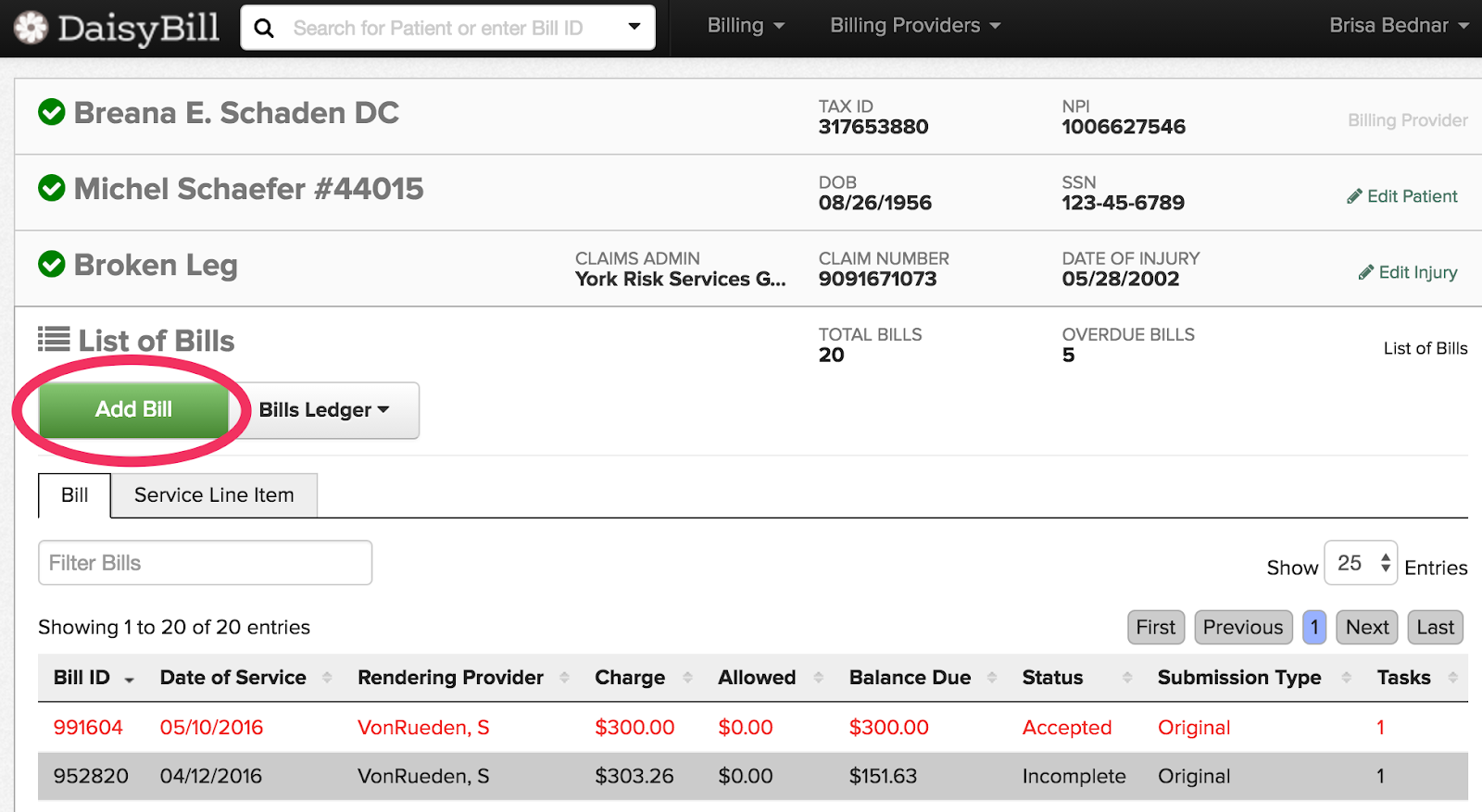Change the Show entries count selector
Image resolution: width=1482 pixels, height=812 pixels.
point(1360,563)
